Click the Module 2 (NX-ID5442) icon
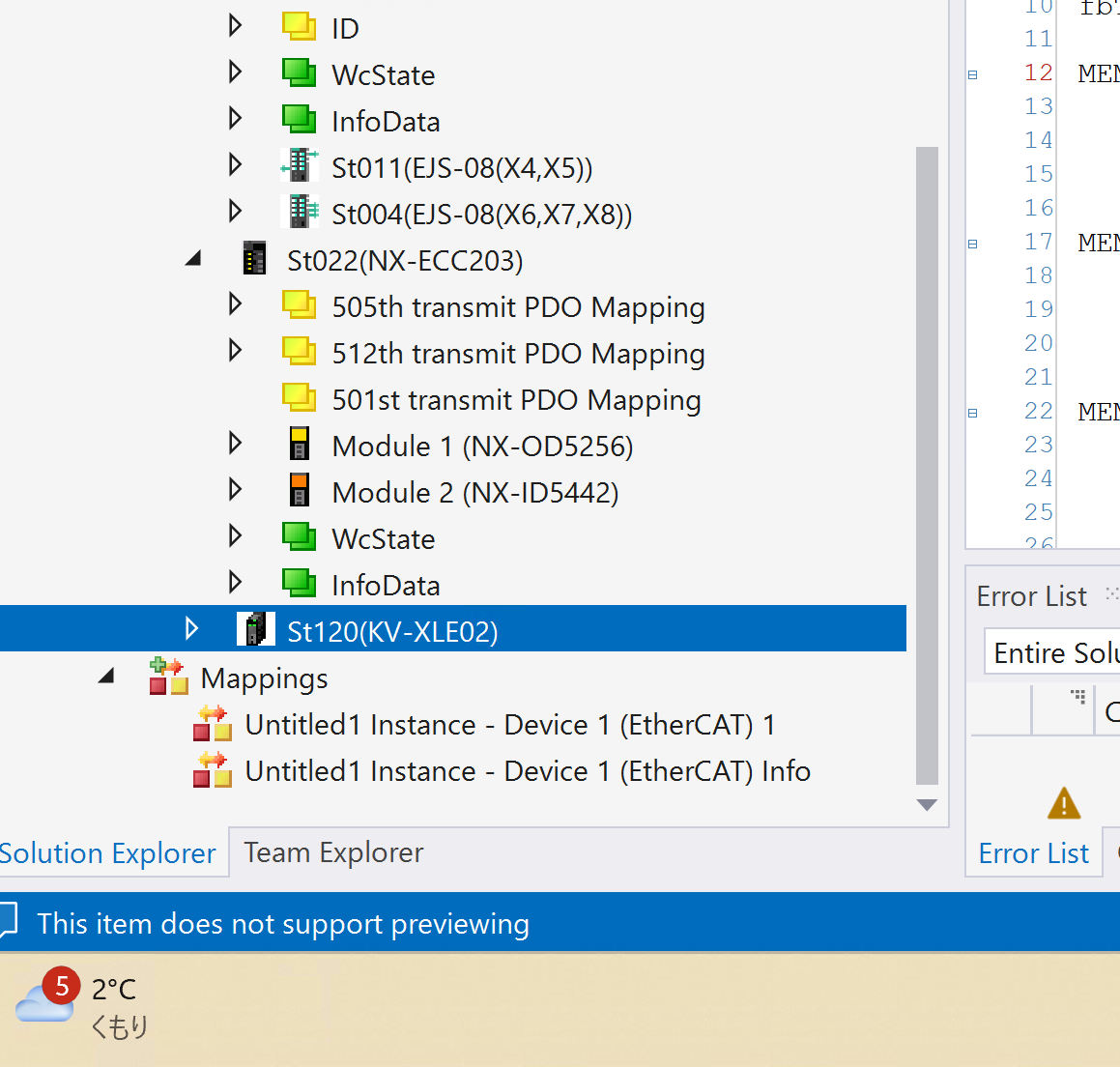The width and height of the screenshot is (1120, 1067). point(300,491)
